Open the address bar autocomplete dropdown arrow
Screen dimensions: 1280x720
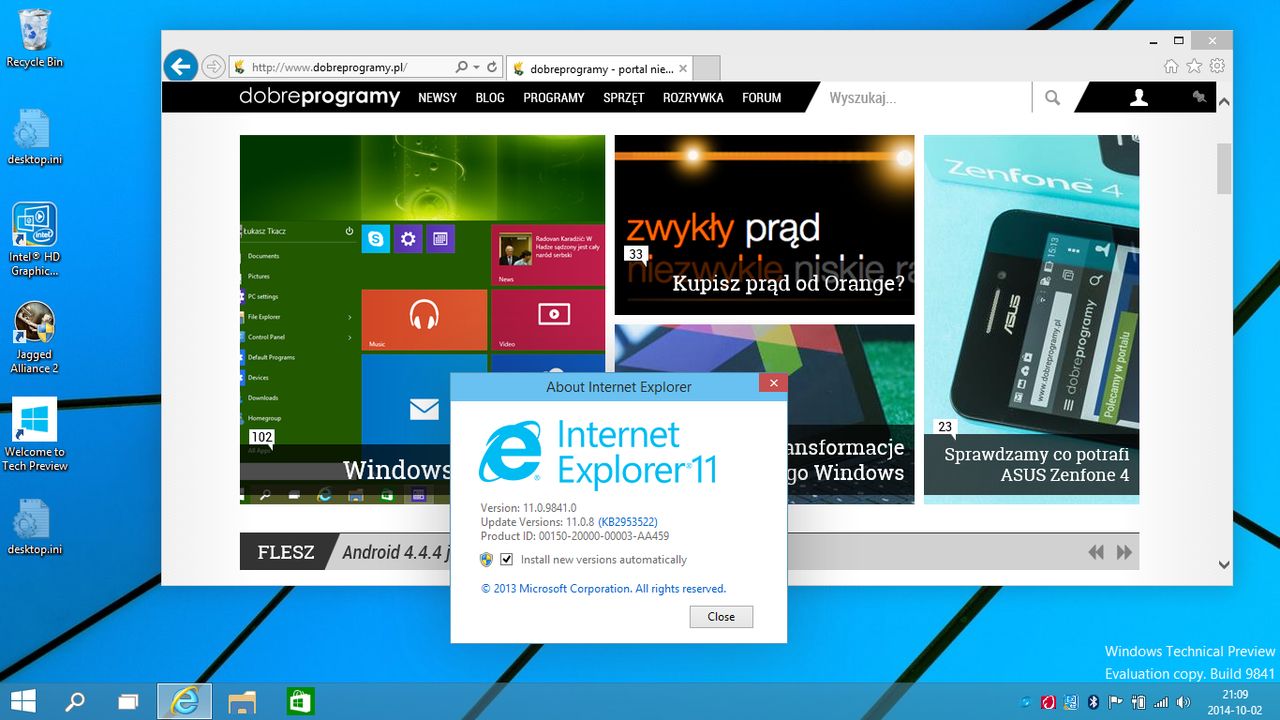pyautogui.click(x=476, y=67)
